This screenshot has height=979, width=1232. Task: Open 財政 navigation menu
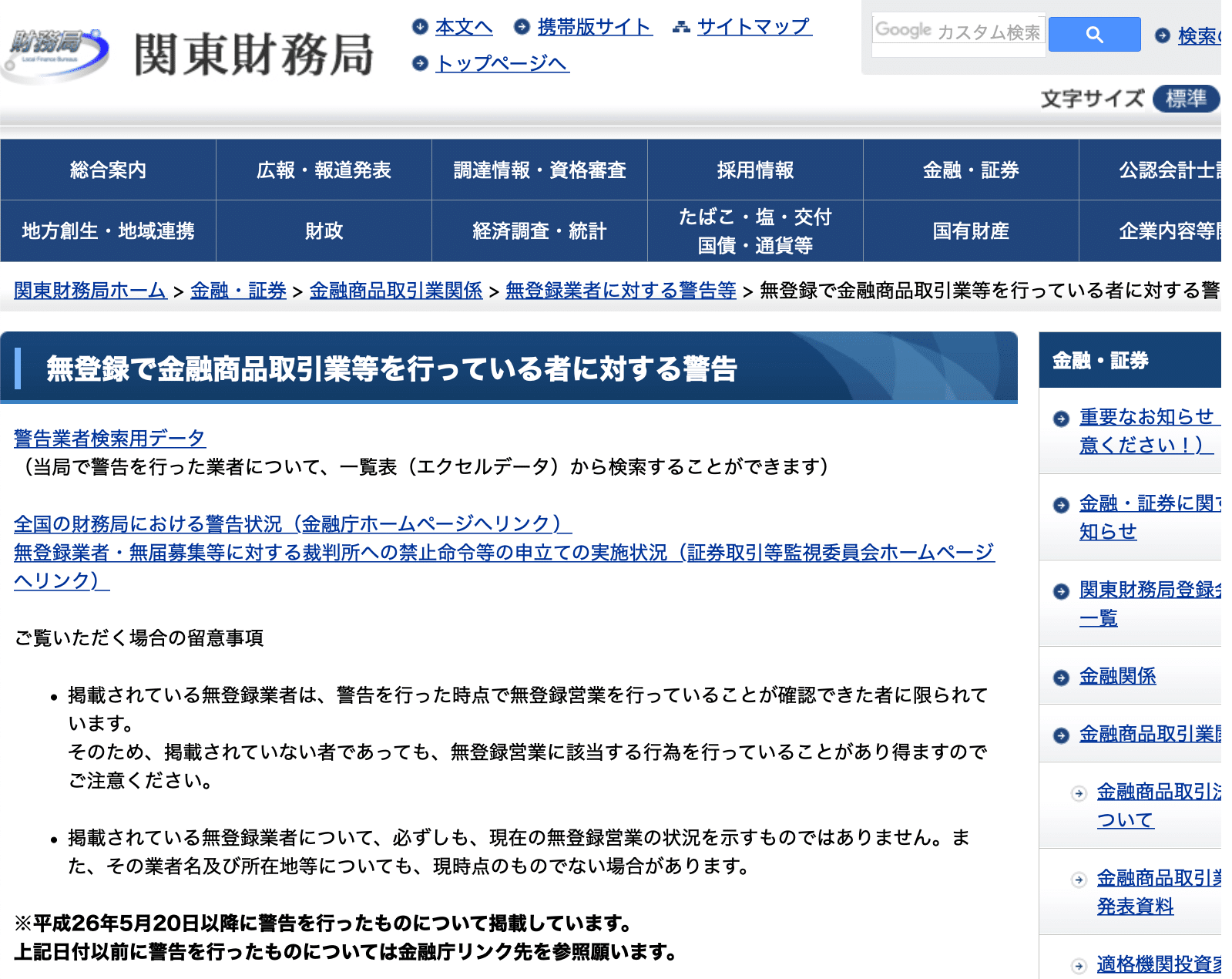[x=324, y=231]
